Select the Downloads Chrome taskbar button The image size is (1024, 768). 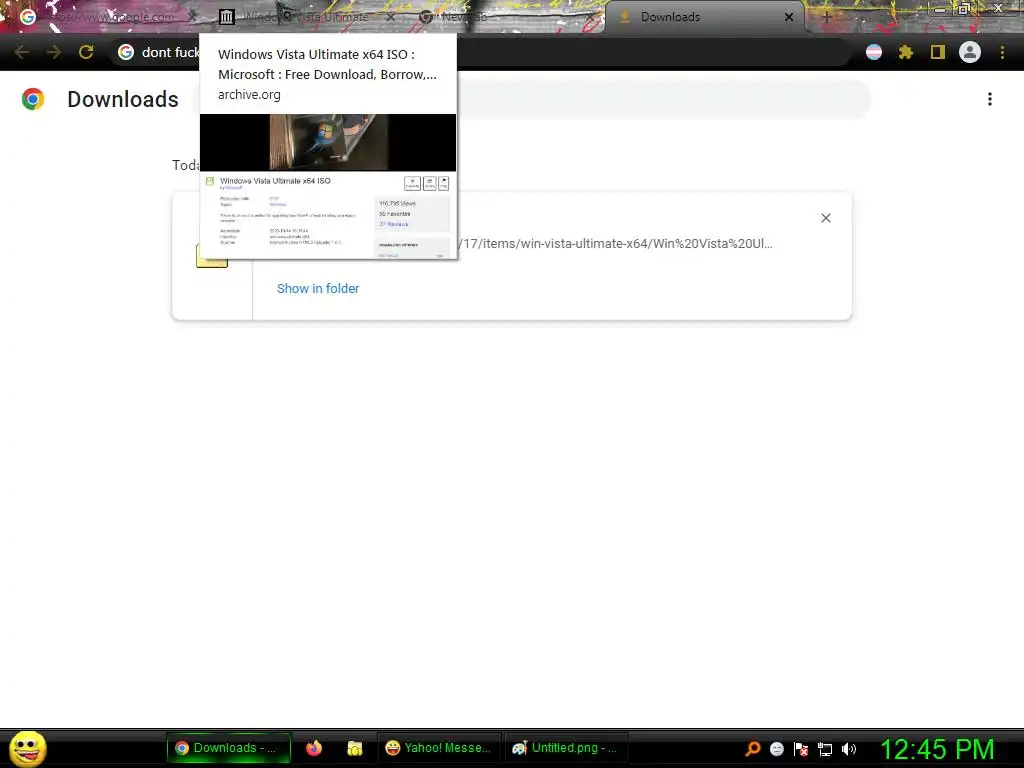(228, 748)
